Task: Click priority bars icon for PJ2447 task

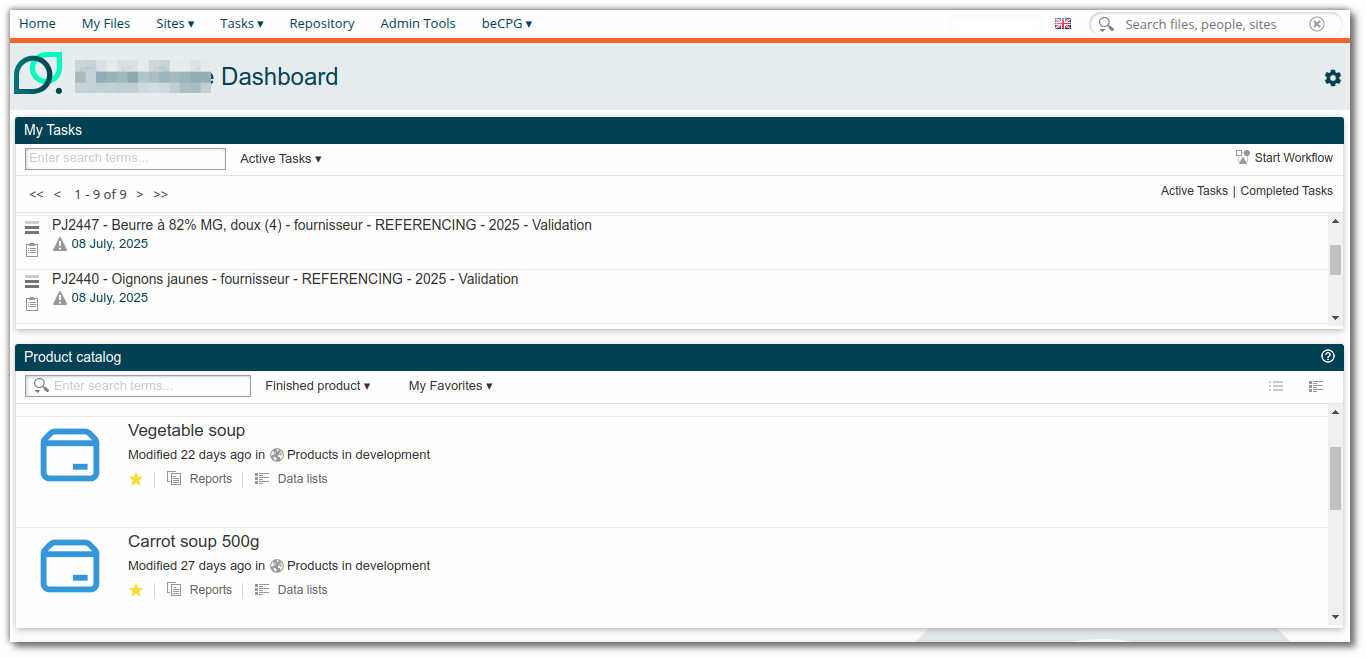Action: [x=32, y=227]
